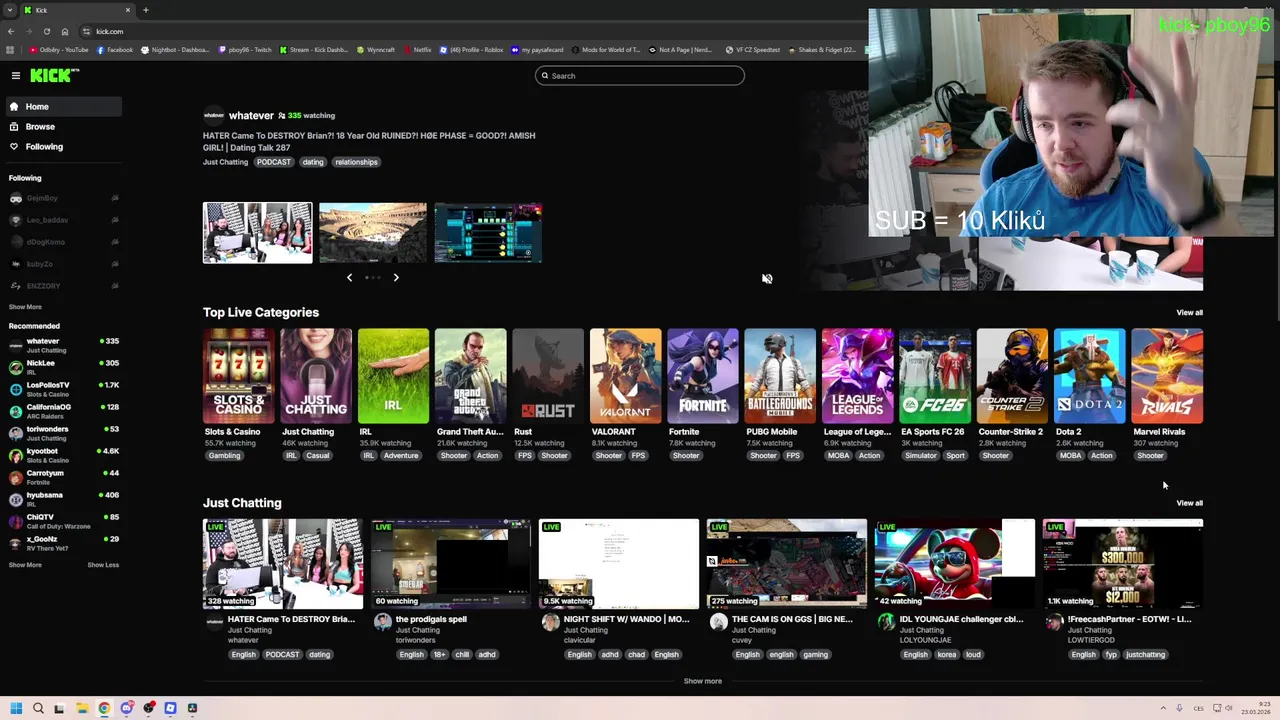Open the Dota 2 category cover
The image size is (1280, 720).
pyautogui.click(x=1090, y=376)
